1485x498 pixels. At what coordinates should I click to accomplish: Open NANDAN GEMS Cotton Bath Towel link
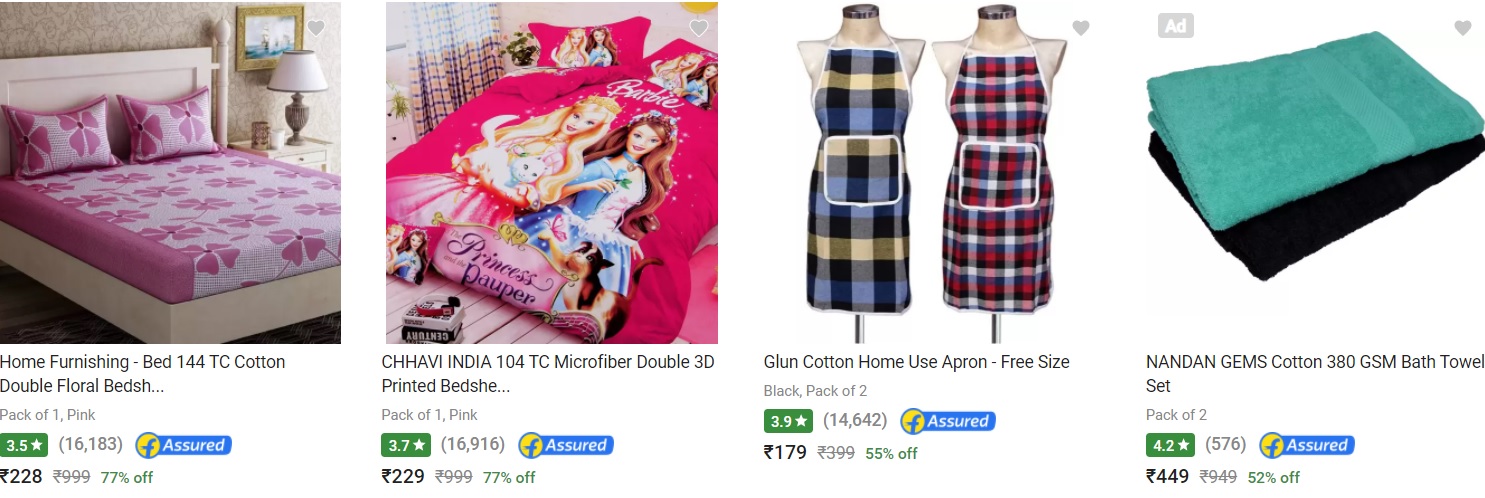1315,374
